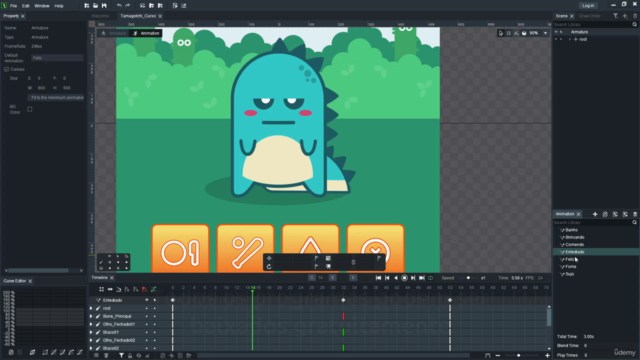Expand the Braco01 timeline layer
Image resolution: width=640 pixels, height=360 pixels.
pos(91,332)
